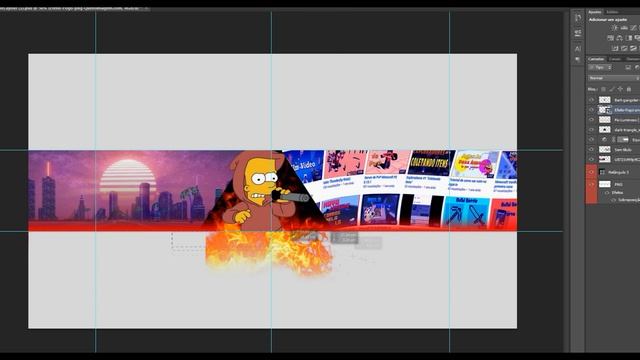Hide the PNG layer
The image size is (640, 360).
tap(591, 184)
